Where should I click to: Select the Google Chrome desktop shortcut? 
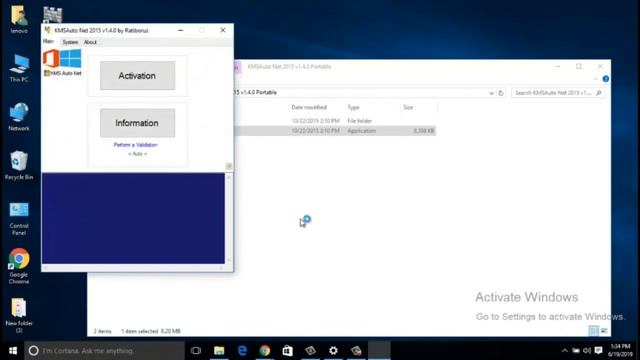(19, 266)
